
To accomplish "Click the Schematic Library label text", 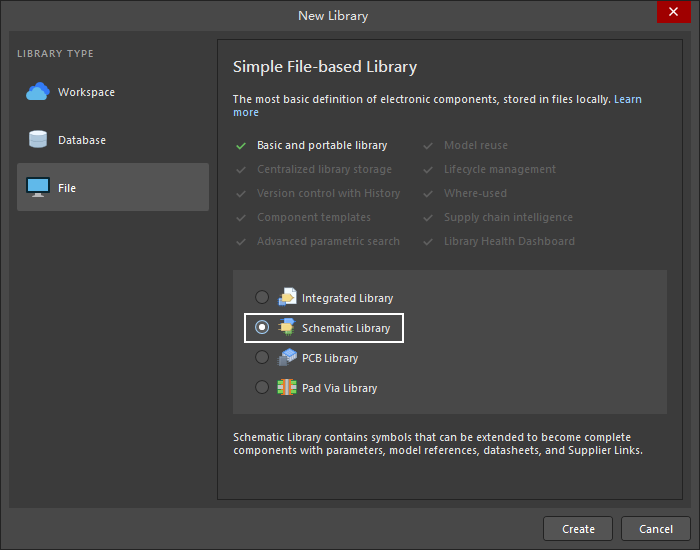I will coord(346,328).
